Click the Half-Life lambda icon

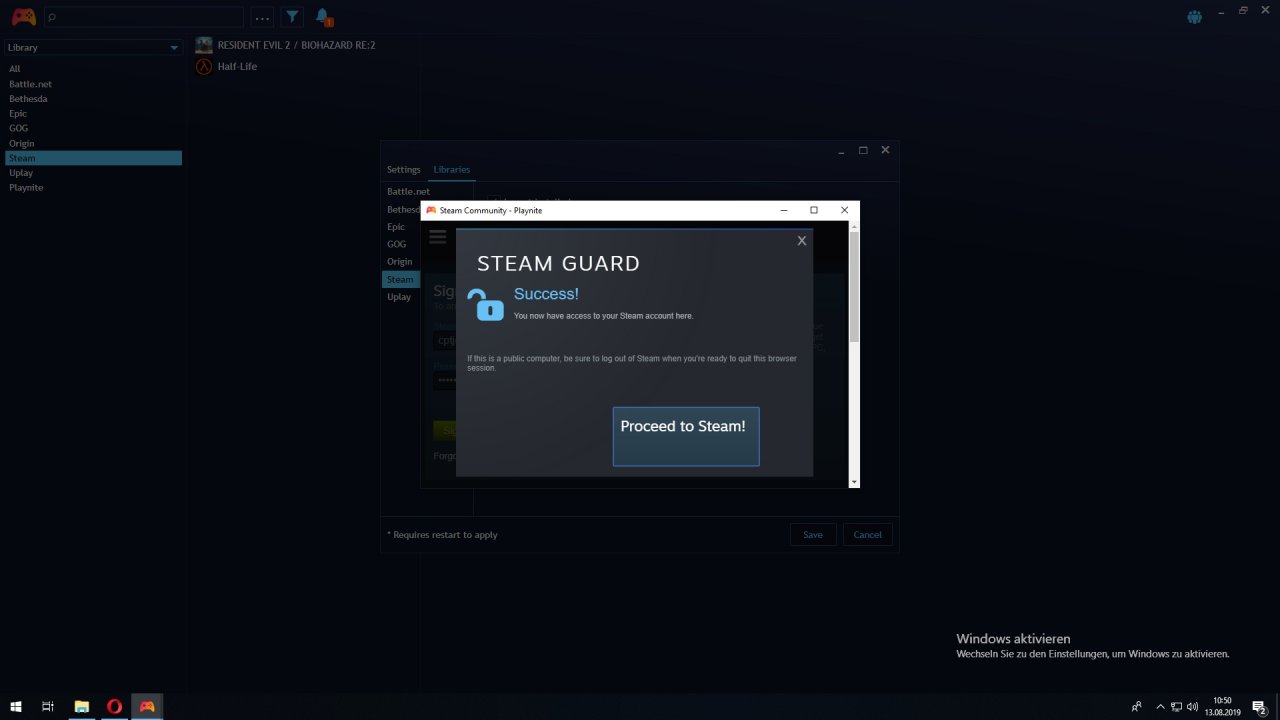pos(204,67)
